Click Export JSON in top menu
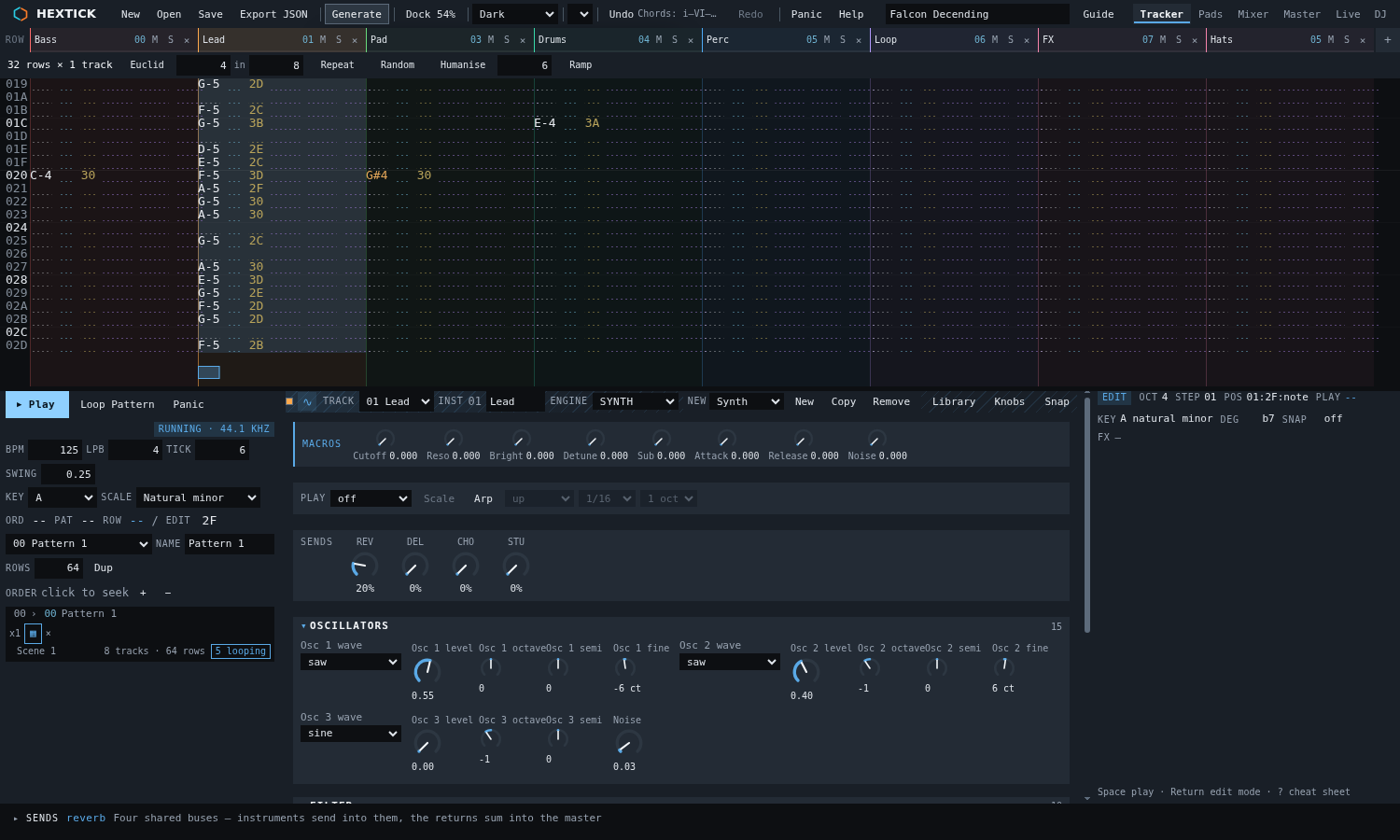 273,14
